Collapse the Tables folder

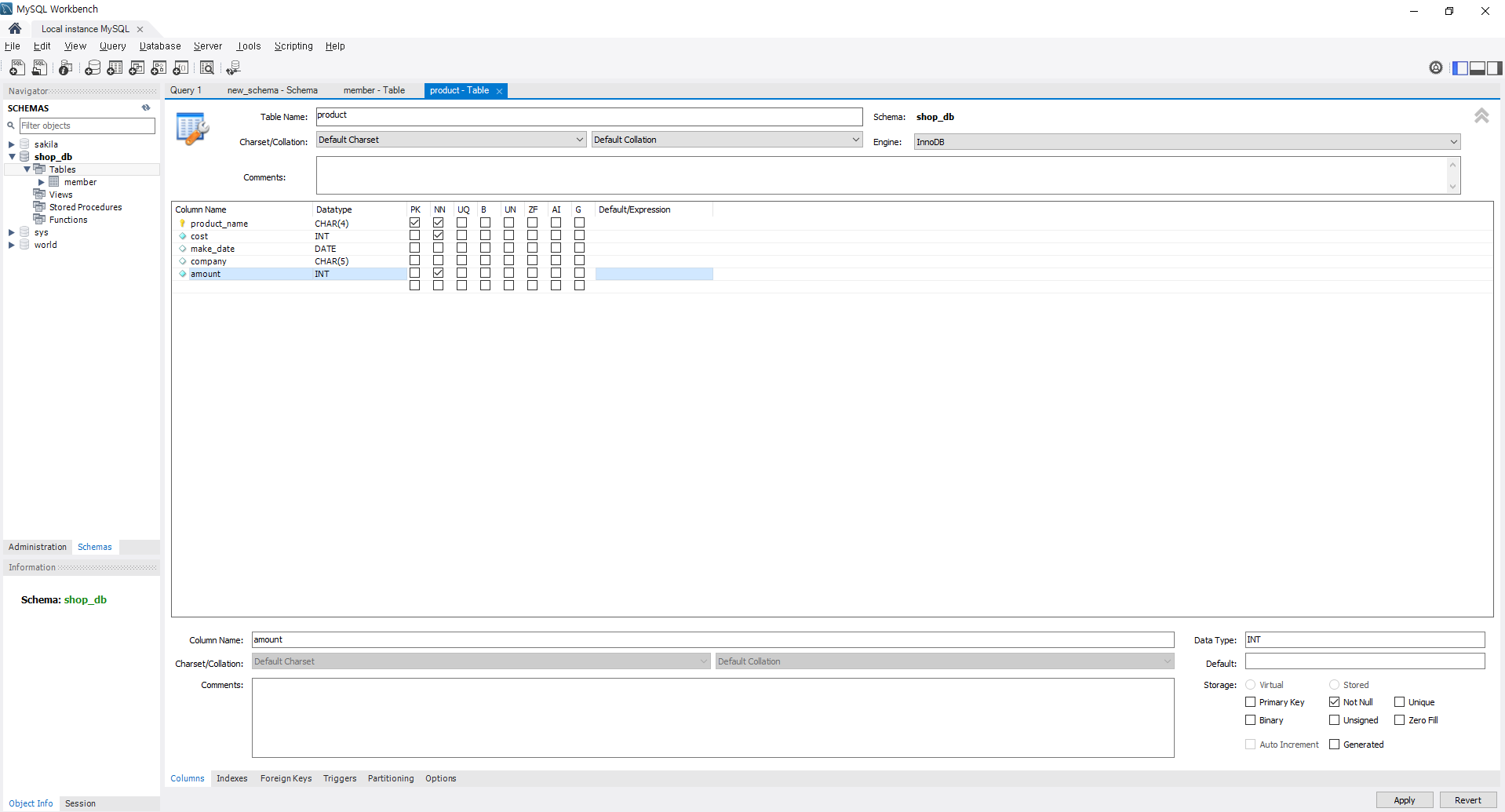tap(27, 169)
